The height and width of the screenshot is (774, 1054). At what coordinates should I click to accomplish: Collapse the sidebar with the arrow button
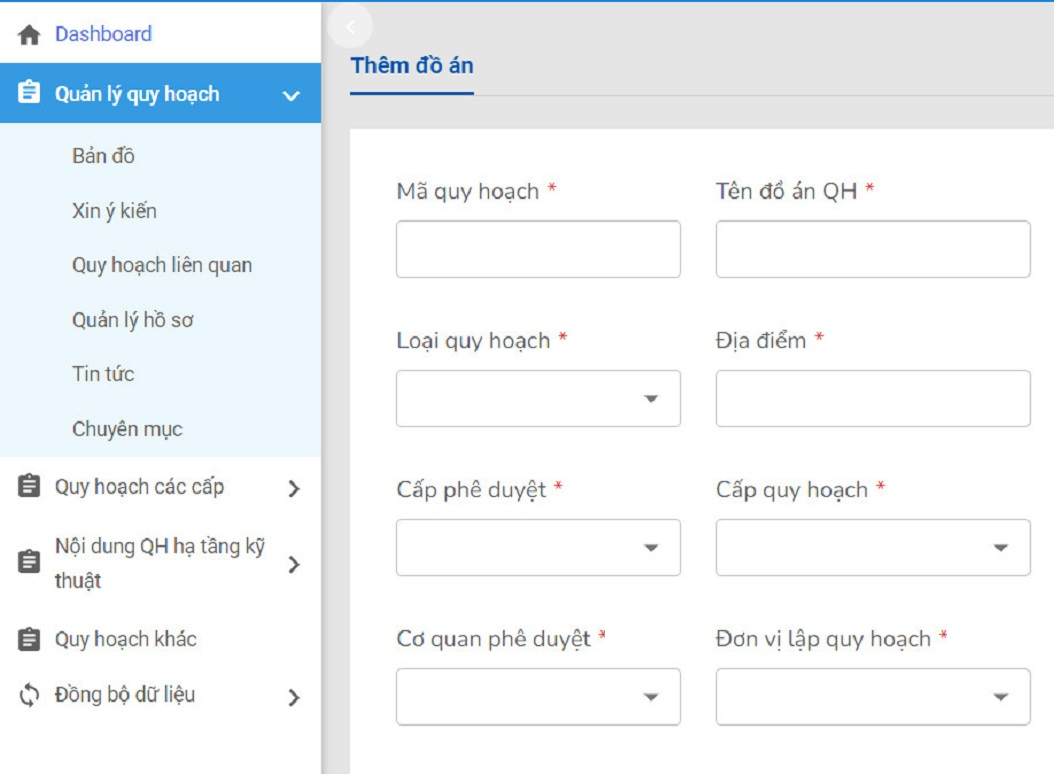350,27
